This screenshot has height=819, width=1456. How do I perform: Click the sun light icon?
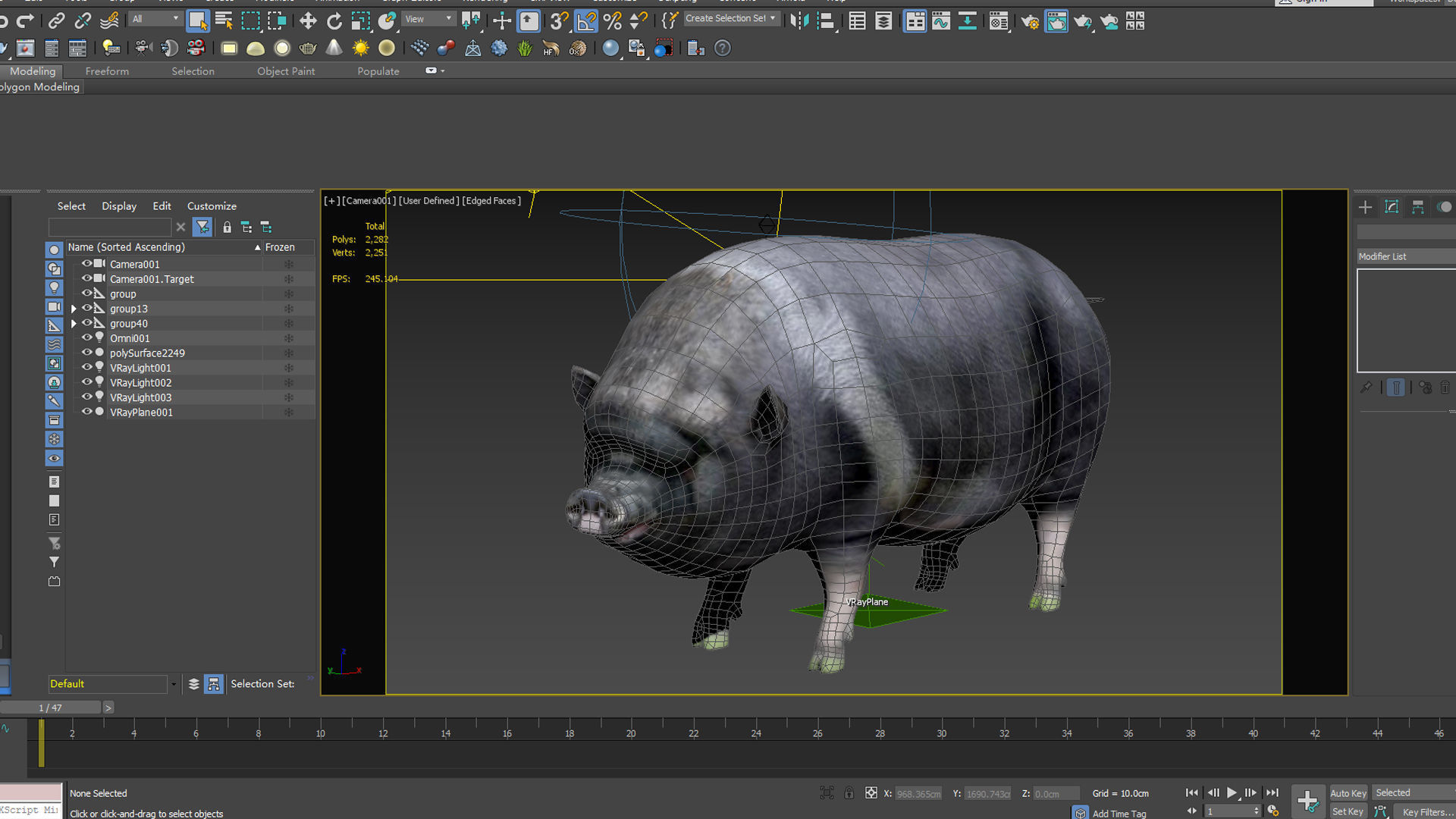360,49
